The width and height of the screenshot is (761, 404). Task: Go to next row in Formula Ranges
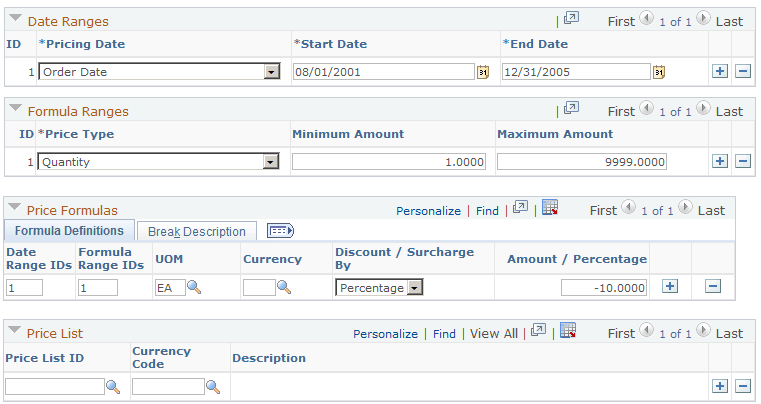click(x=703, y=108)
